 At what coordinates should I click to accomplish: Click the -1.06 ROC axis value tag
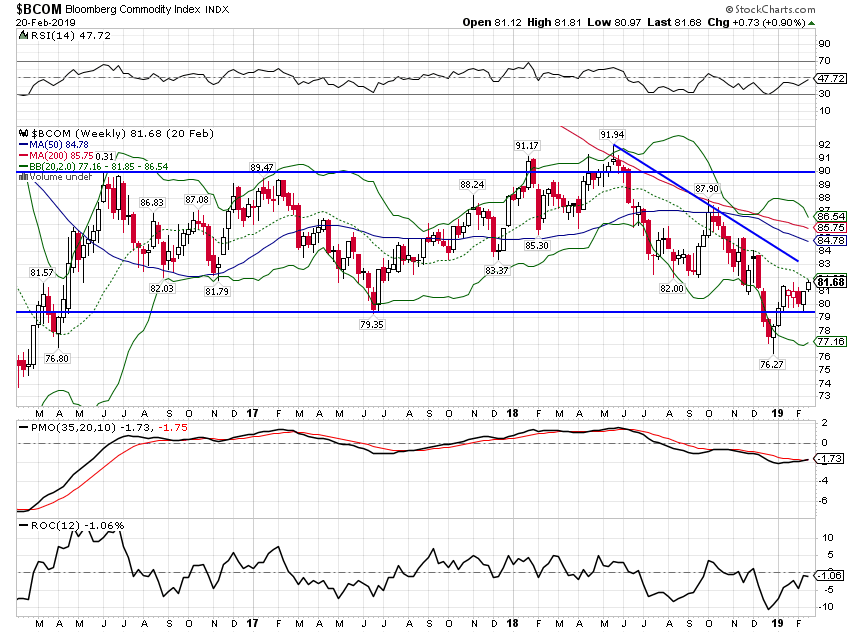(829, 576)
